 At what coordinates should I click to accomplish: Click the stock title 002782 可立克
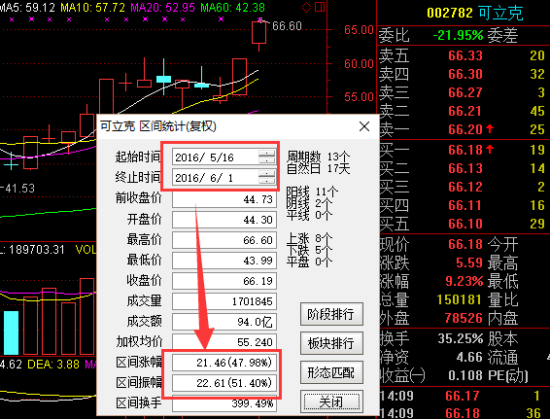[475, 13]
